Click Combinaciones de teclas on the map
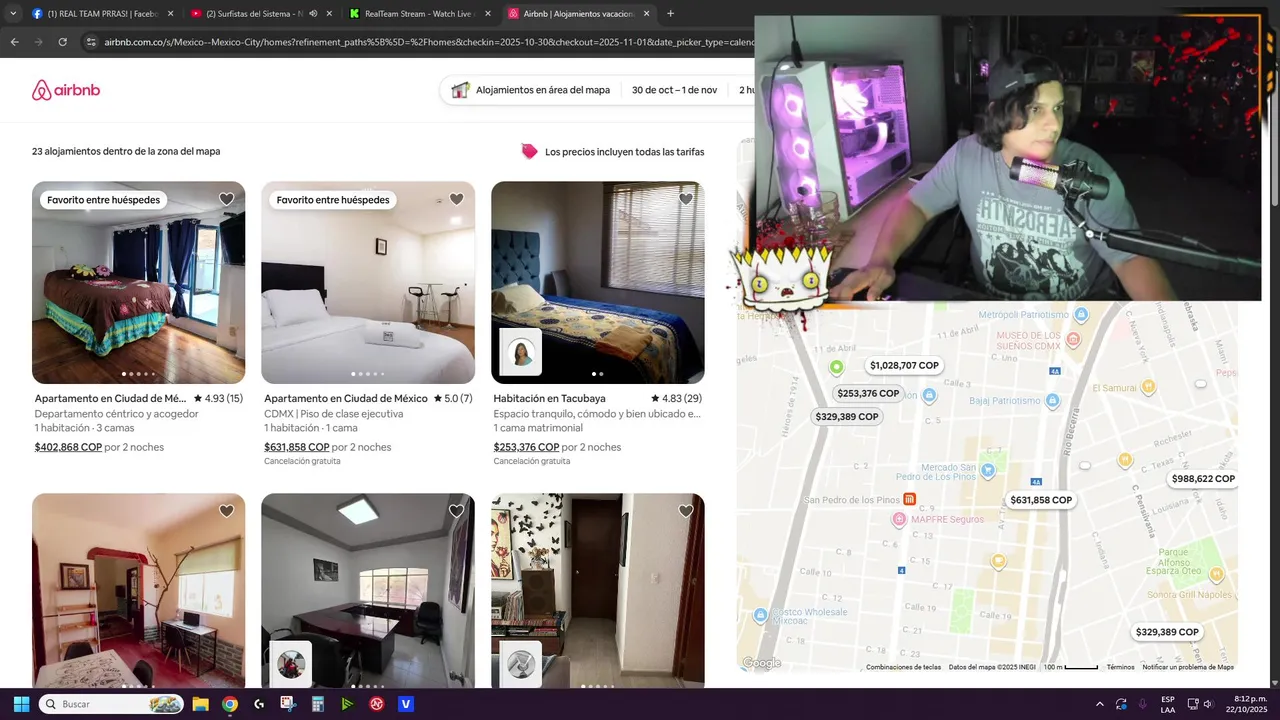 [903, 667]
